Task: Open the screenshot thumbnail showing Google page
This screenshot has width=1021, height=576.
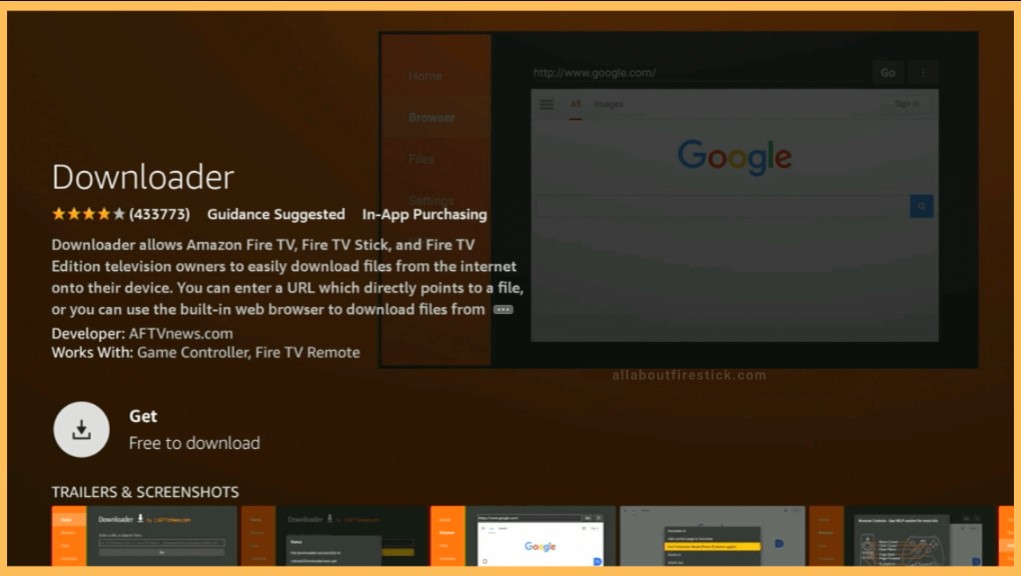Action: 523,536
